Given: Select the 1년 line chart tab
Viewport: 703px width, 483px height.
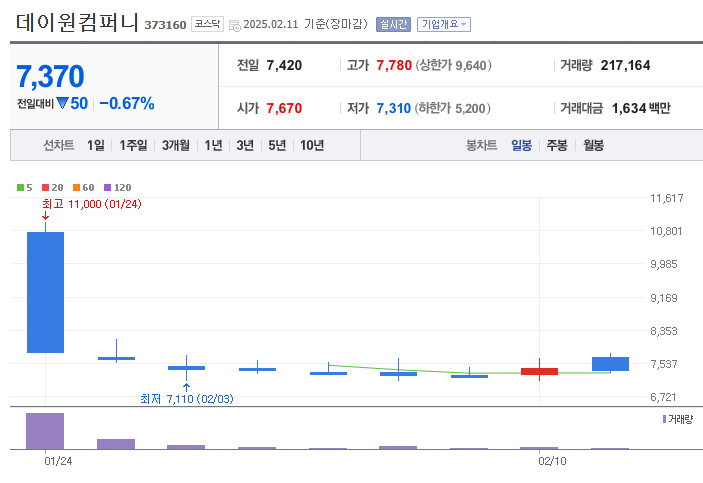Looking at the screenshot, I should [x=213, y=145].
